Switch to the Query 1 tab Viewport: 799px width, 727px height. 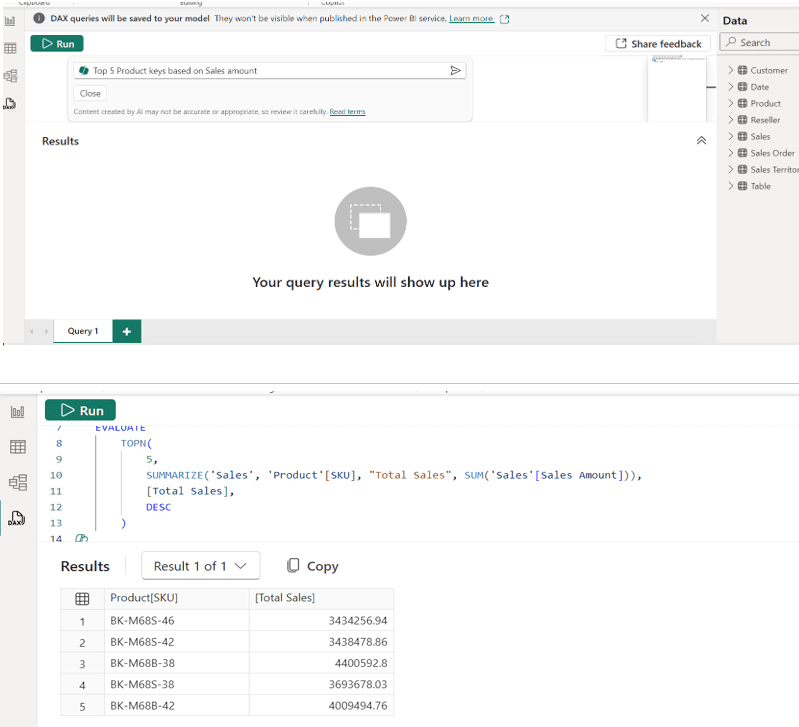(83, 331)
